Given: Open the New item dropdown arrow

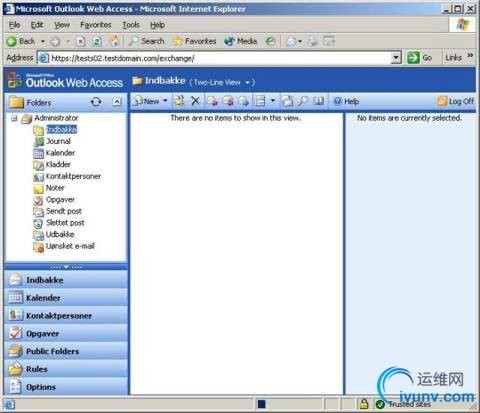Looking at the screenshot, I should tap(165, 101).
